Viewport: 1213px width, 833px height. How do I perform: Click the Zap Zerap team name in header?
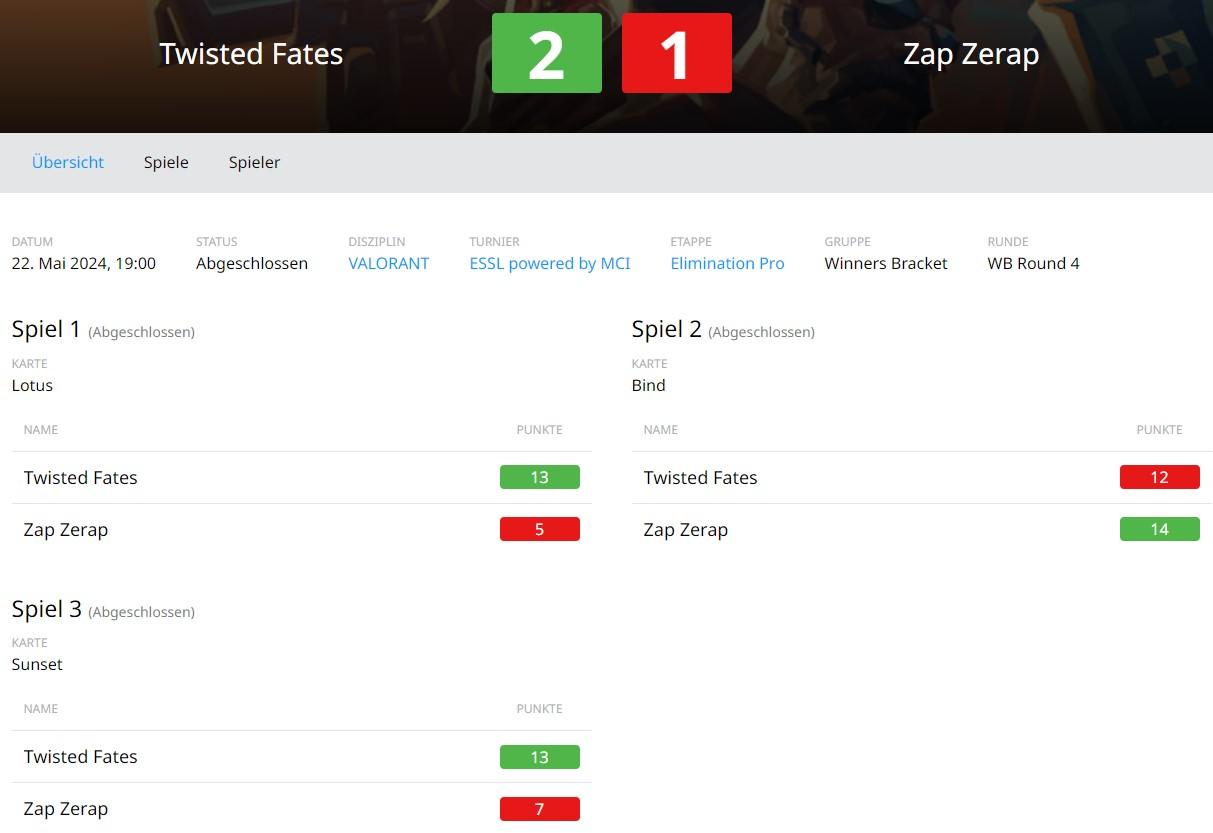click(x=971, y=54)
